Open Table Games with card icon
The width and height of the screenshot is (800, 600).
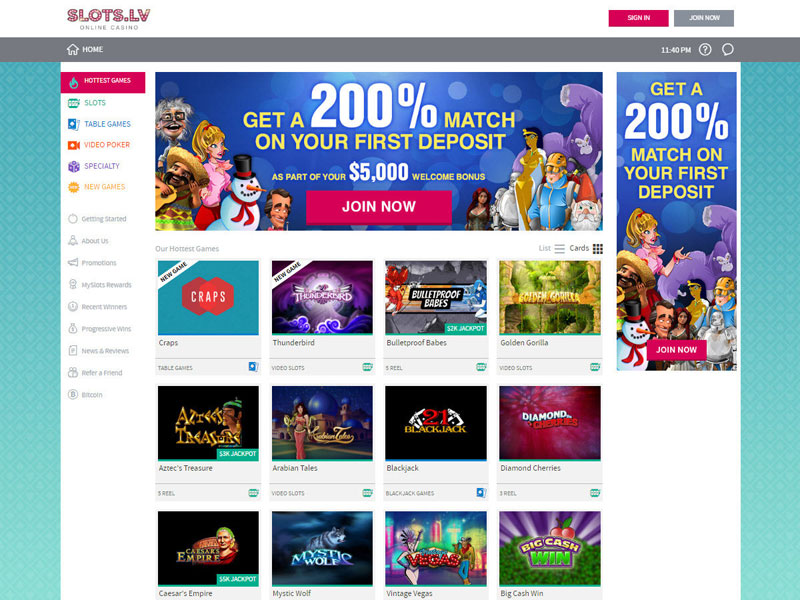[x=74, y=124]
